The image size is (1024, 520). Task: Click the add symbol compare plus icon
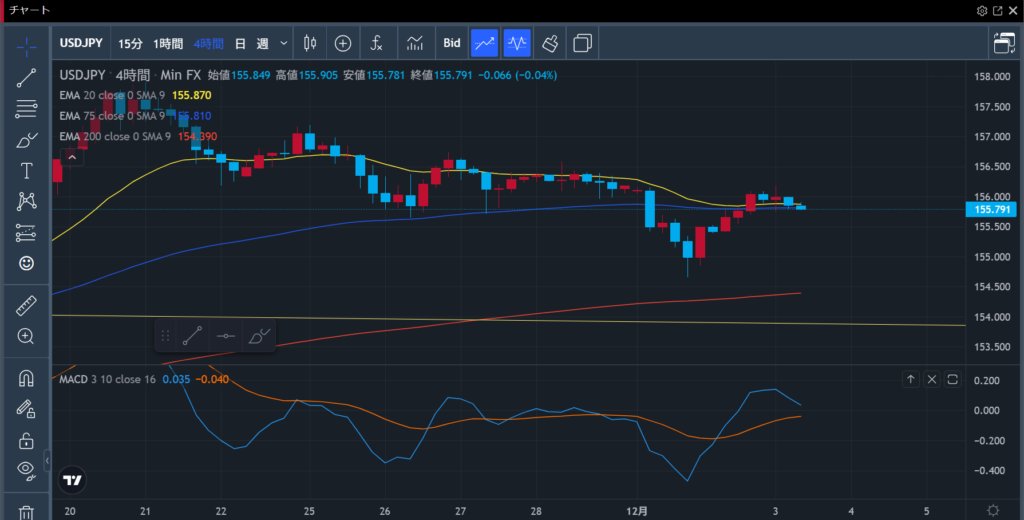pyautogui.click(x=343, y=43)
